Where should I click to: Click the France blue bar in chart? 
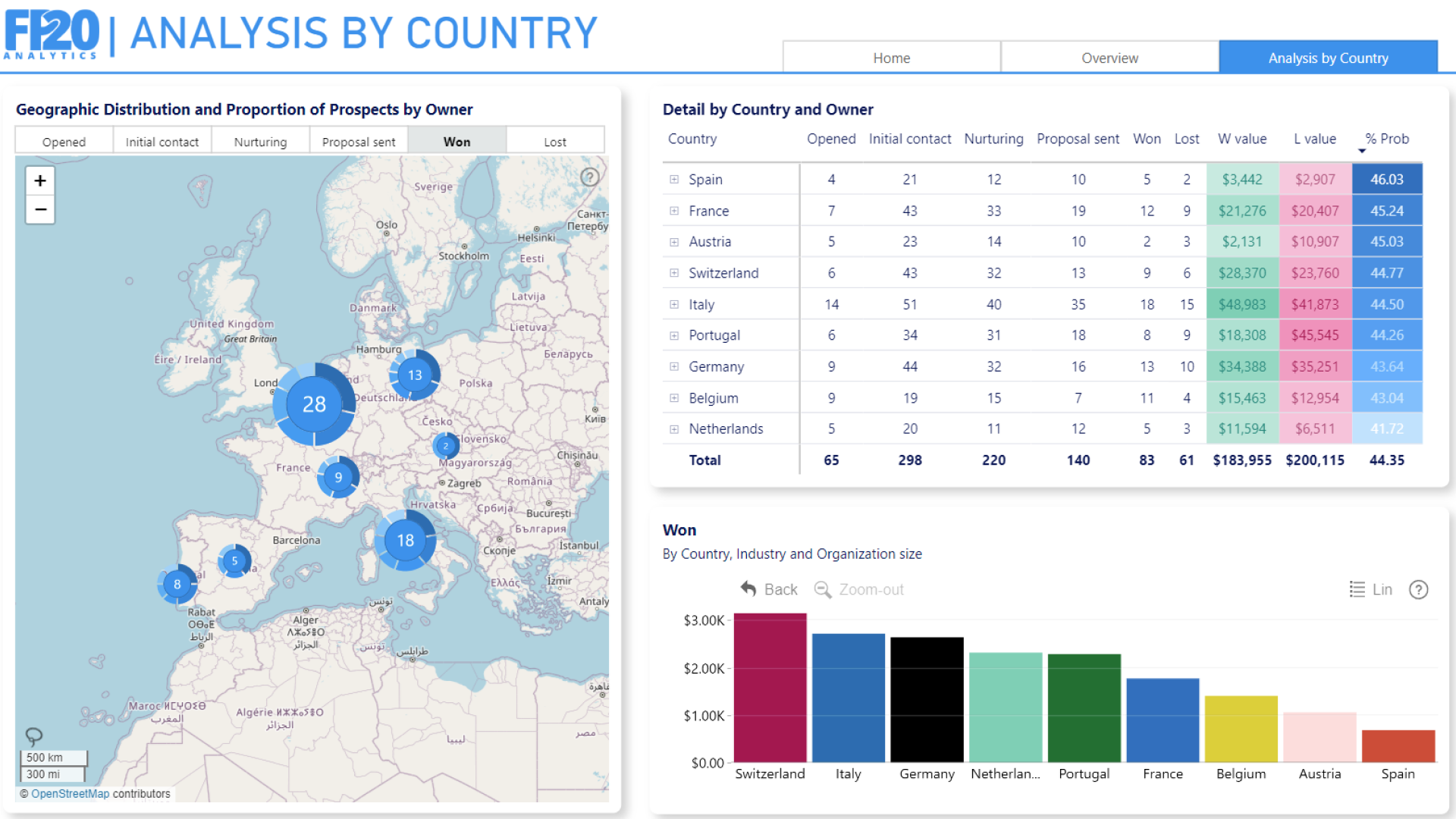point(1163,720)
